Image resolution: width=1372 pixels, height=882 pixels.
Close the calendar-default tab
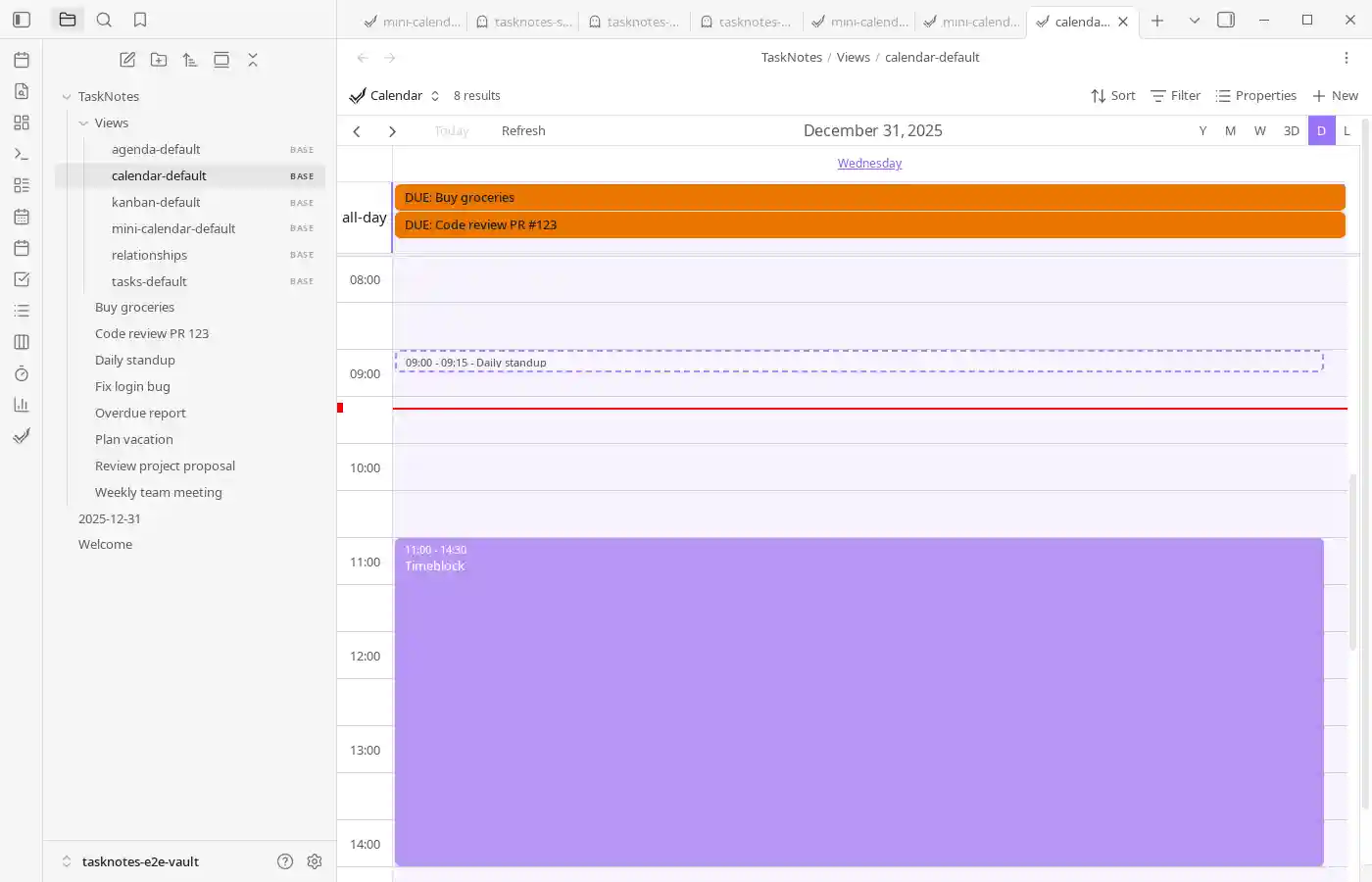[1123, 22]
